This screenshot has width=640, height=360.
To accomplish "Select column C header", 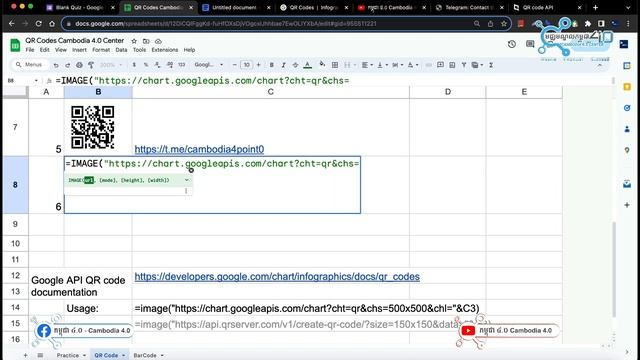I will tap(271, 92).
